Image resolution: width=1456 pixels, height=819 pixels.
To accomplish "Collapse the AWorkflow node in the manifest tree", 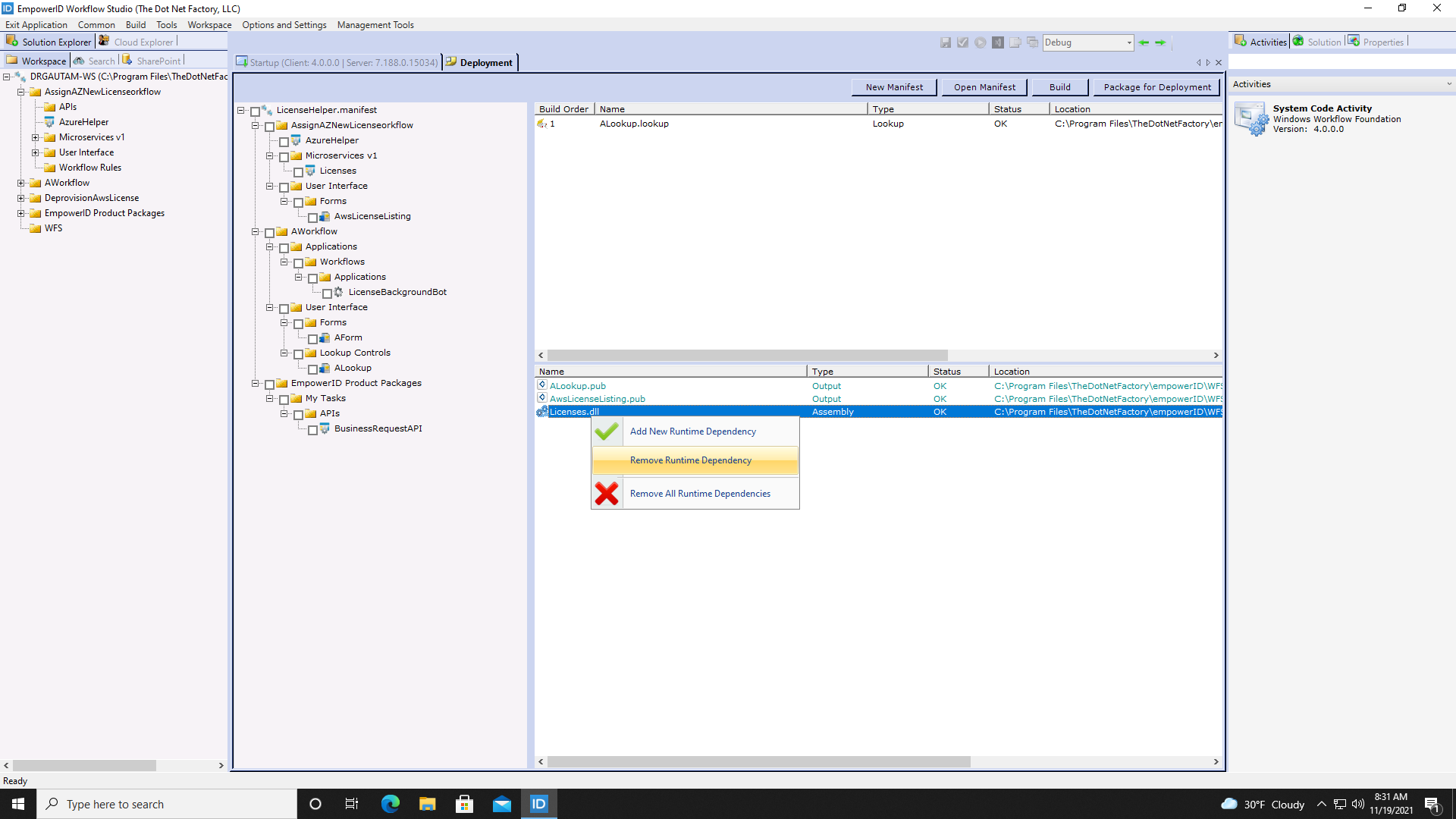I will tap(256, 232).
